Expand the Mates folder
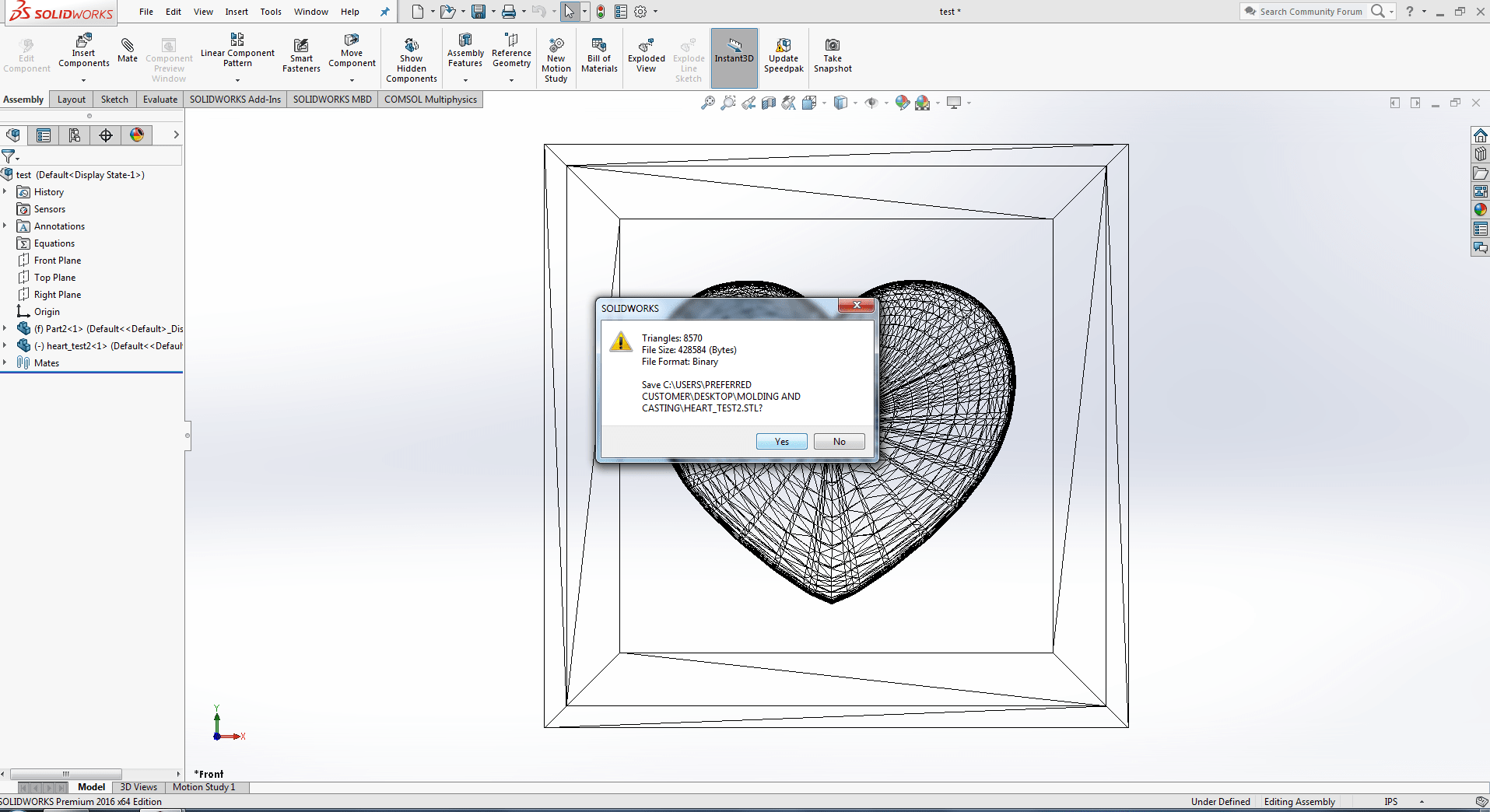 [5, 362]
